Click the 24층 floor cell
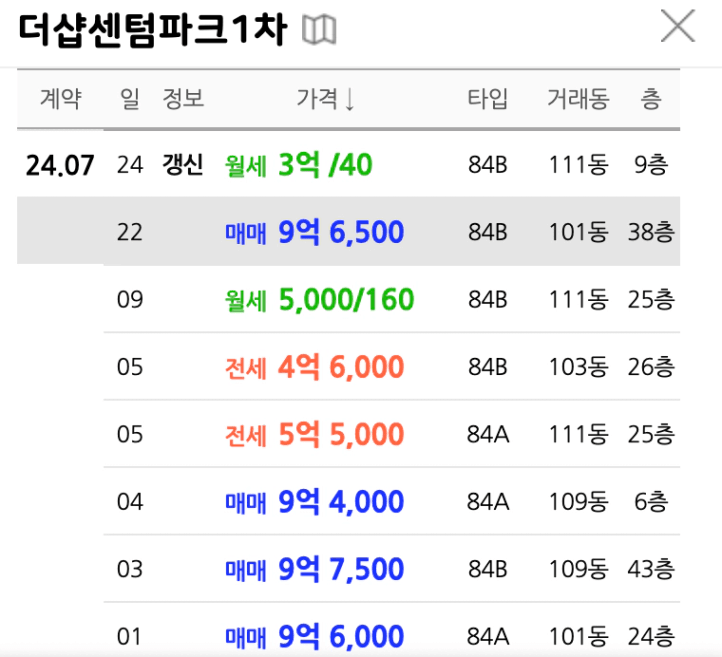This screenshot has height=657, width=722. coord(651,636)
